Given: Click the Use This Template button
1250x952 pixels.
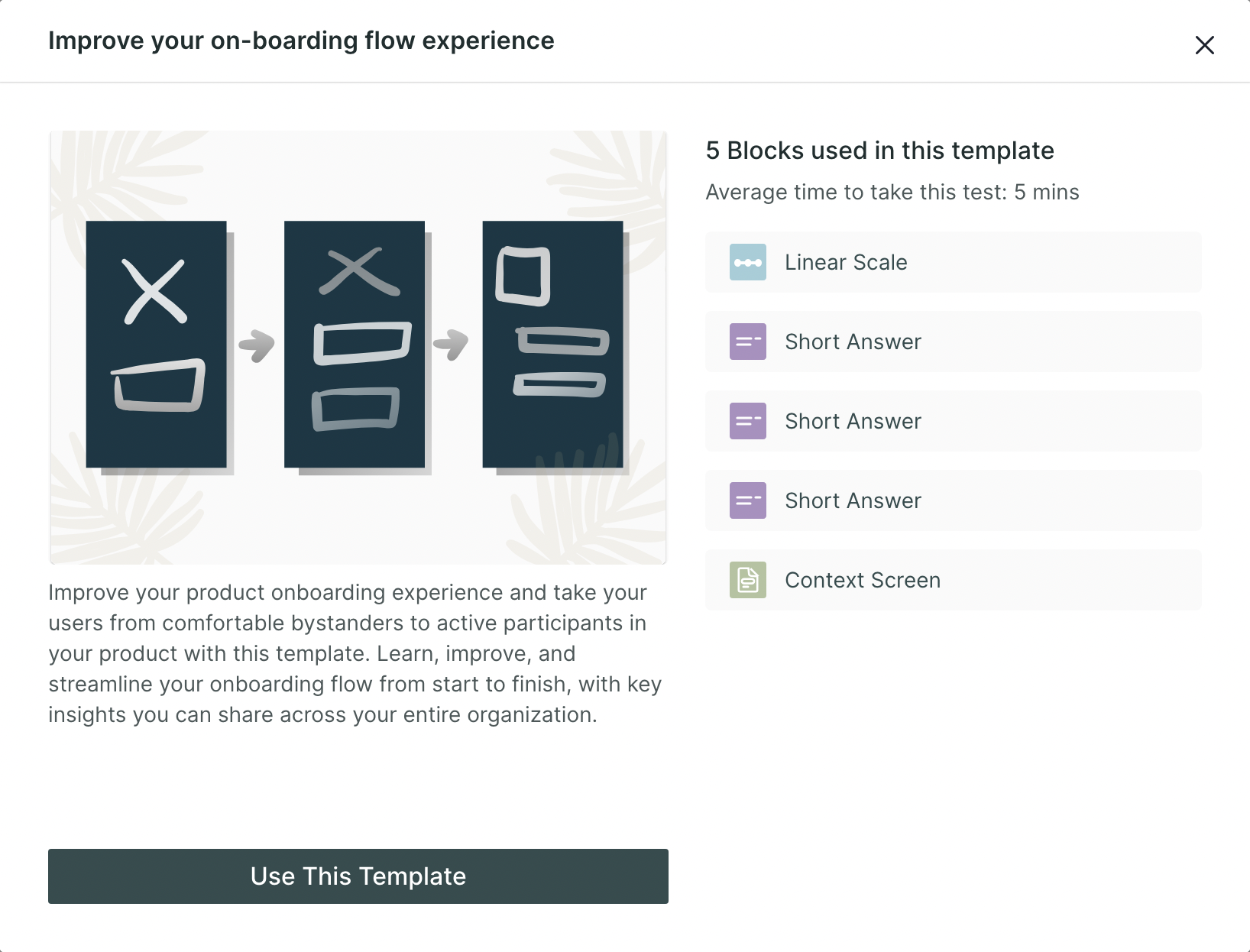Looking at the screenshot, I should click(358, 876).
